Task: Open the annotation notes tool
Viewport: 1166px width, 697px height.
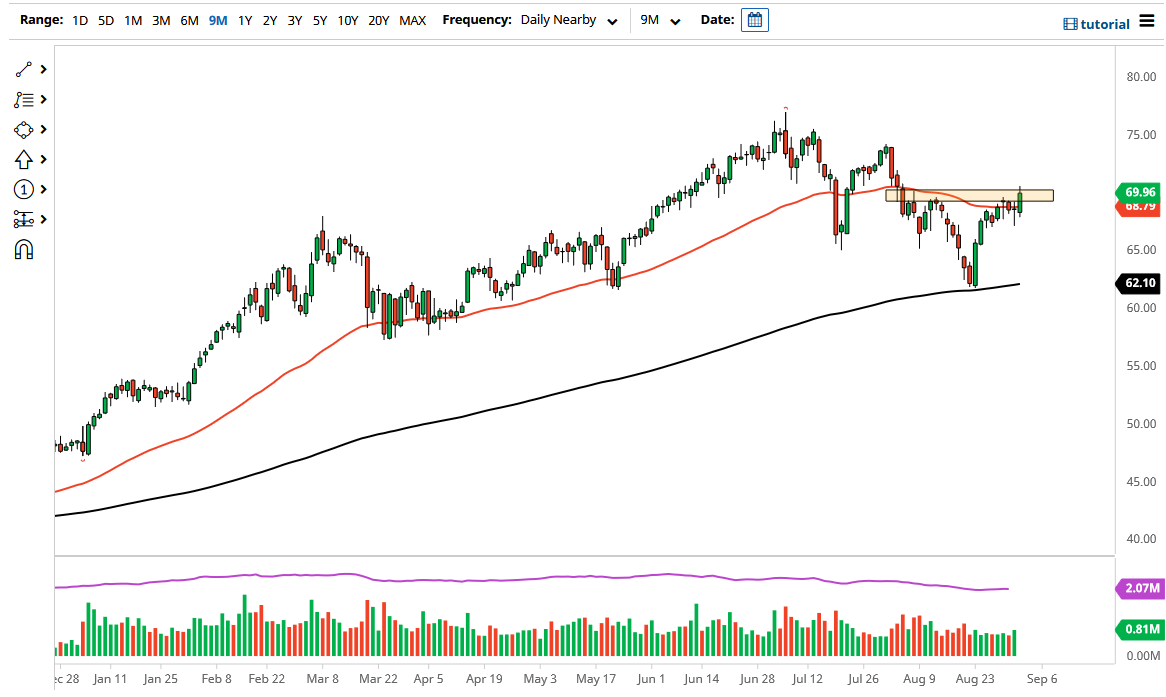Action: (21, 99)
